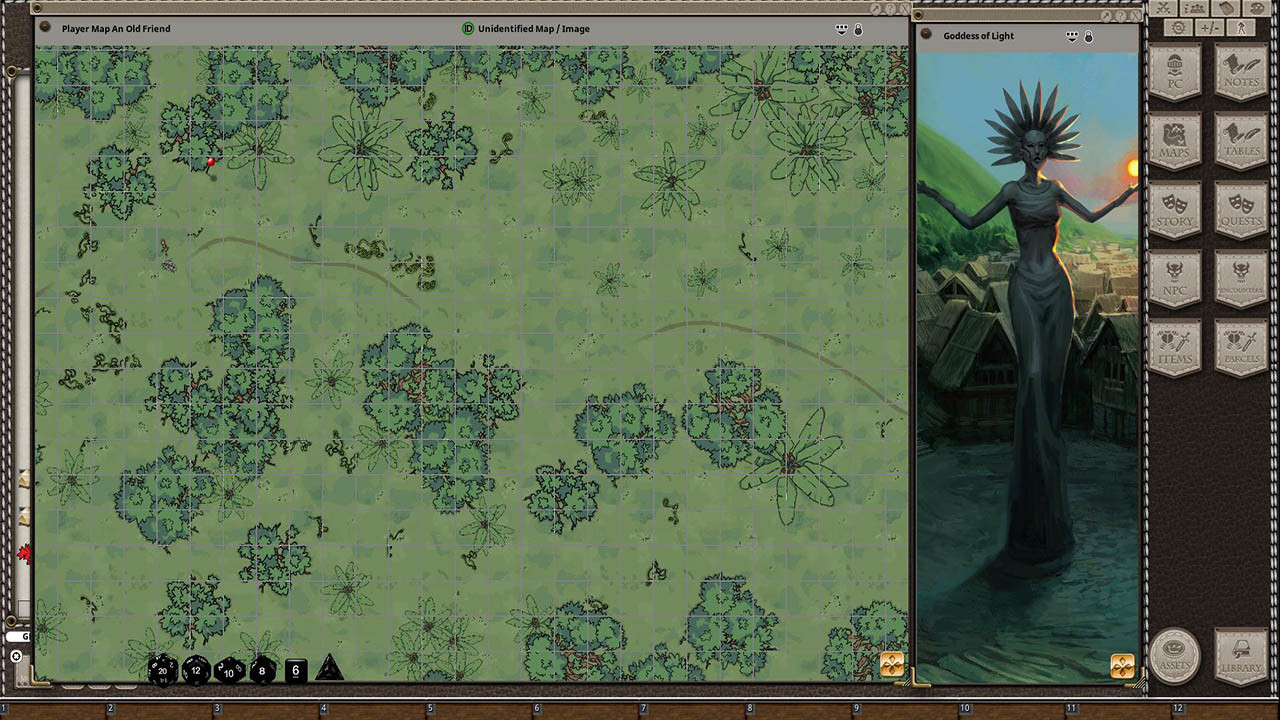This screenshot has width=1280, height=720.
Task: Open the Notes sidebar button
Action: [x=1241, y=71]
